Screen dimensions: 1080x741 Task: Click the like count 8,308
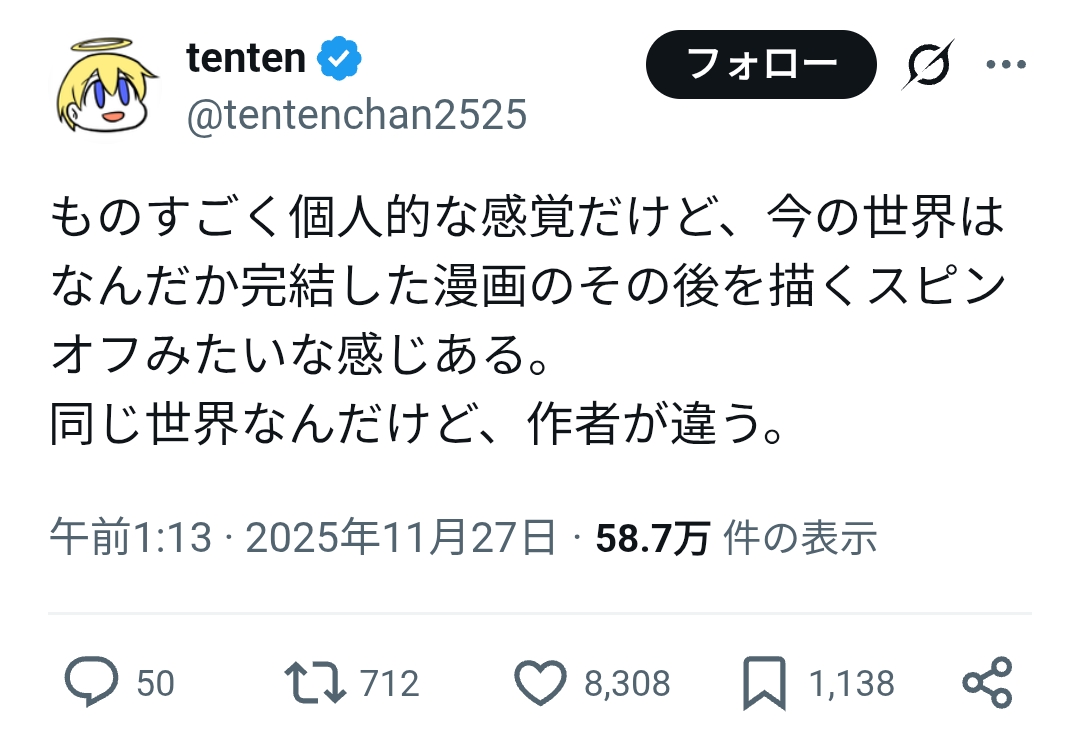pos(626,684)
